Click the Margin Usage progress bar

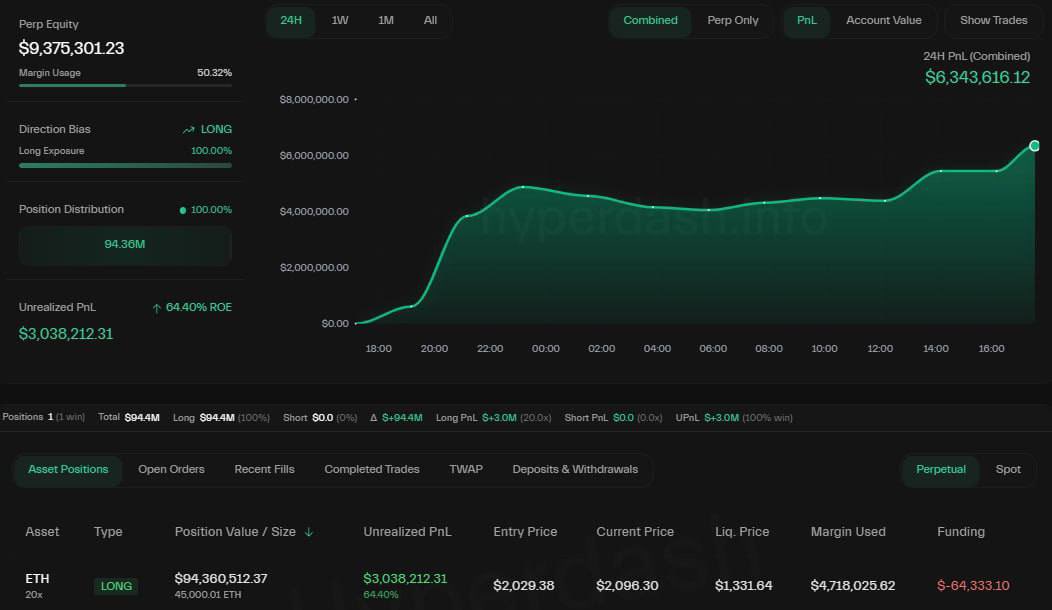pyautogui.click(x=125, y=86)
